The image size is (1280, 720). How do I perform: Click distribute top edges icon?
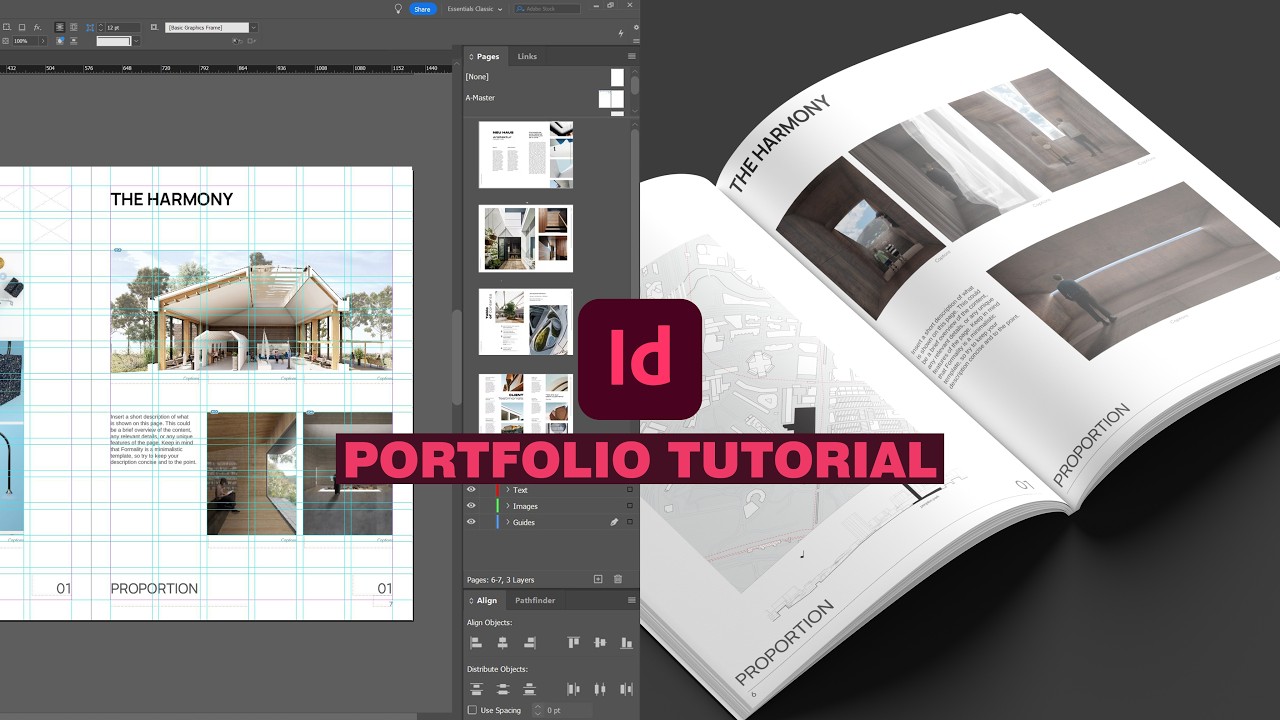pyautogui.click(x=477, y=689)
